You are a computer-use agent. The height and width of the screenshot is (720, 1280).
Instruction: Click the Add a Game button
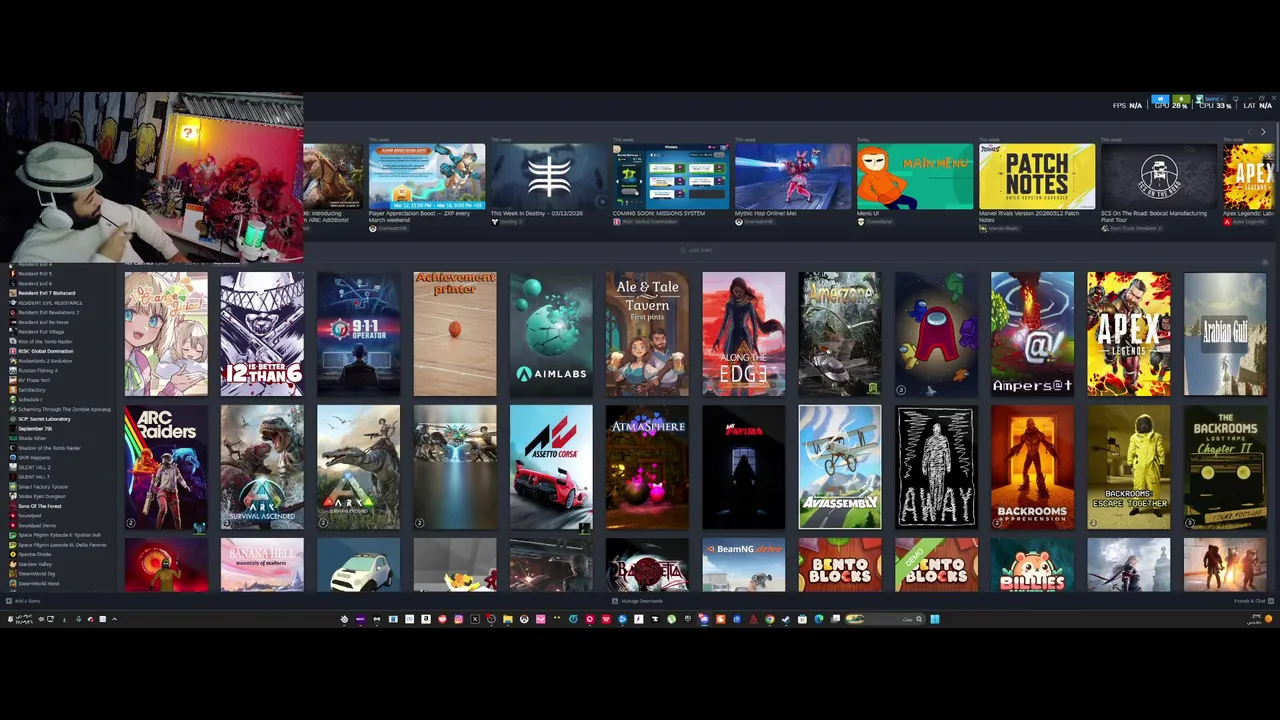pyautogui.click(x=23, y=601)
